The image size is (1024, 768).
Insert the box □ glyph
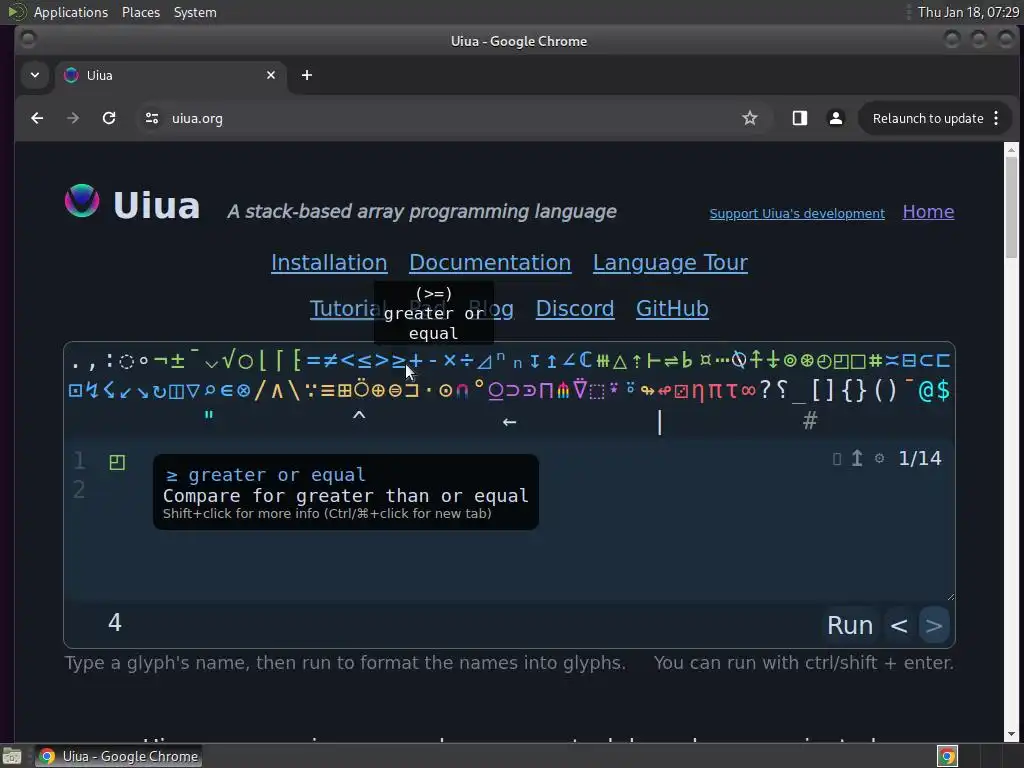(x=858, y=360)
